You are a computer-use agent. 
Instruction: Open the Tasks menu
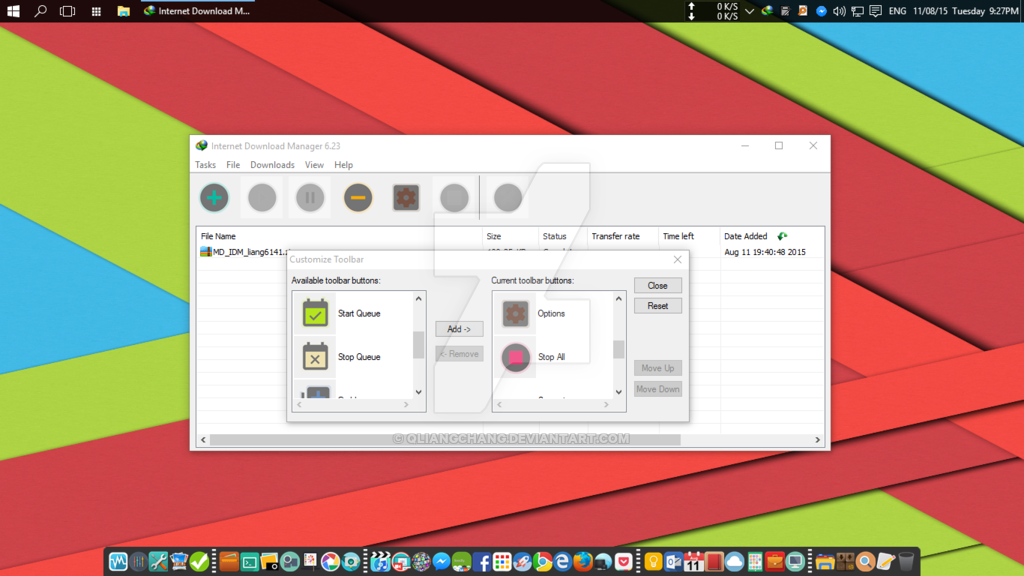205,165
